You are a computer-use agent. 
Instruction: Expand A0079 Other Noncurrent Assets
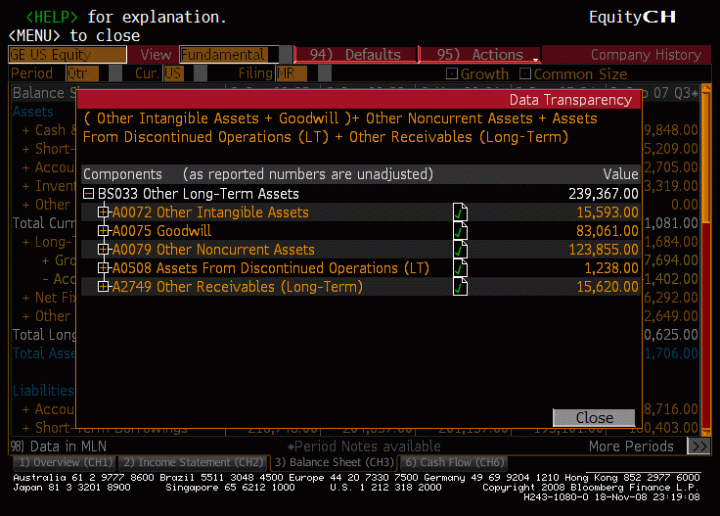(x=103, y=249)
